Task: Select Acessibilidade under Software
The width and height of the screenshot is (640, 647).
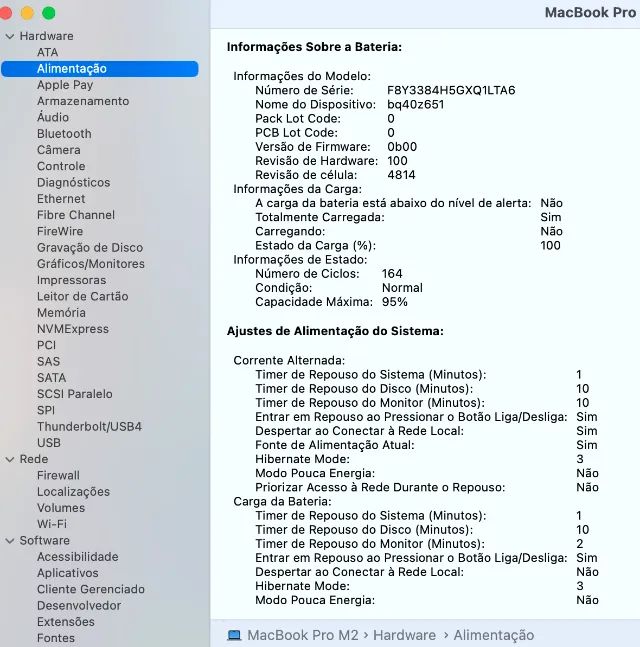Action: [x=78, y=557]
